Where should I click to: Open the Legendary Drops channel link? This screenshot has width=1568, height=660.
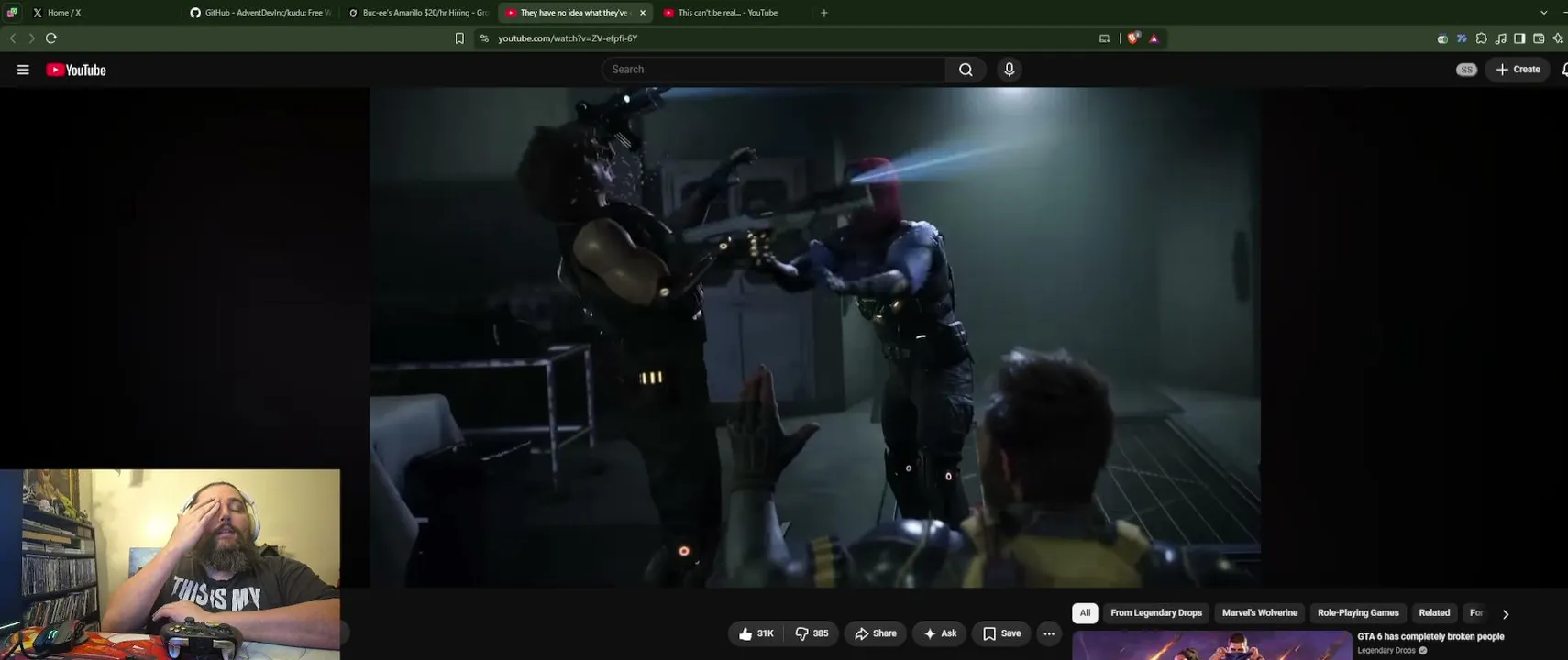(1386, 651)
